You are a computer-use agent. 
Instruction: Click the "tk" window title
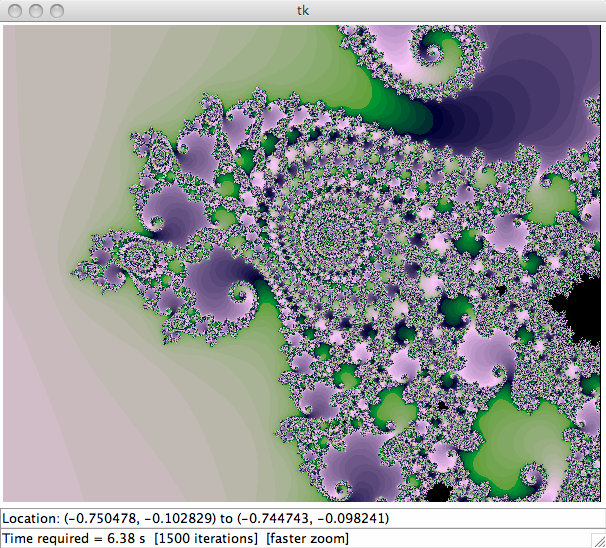point(303,10)
